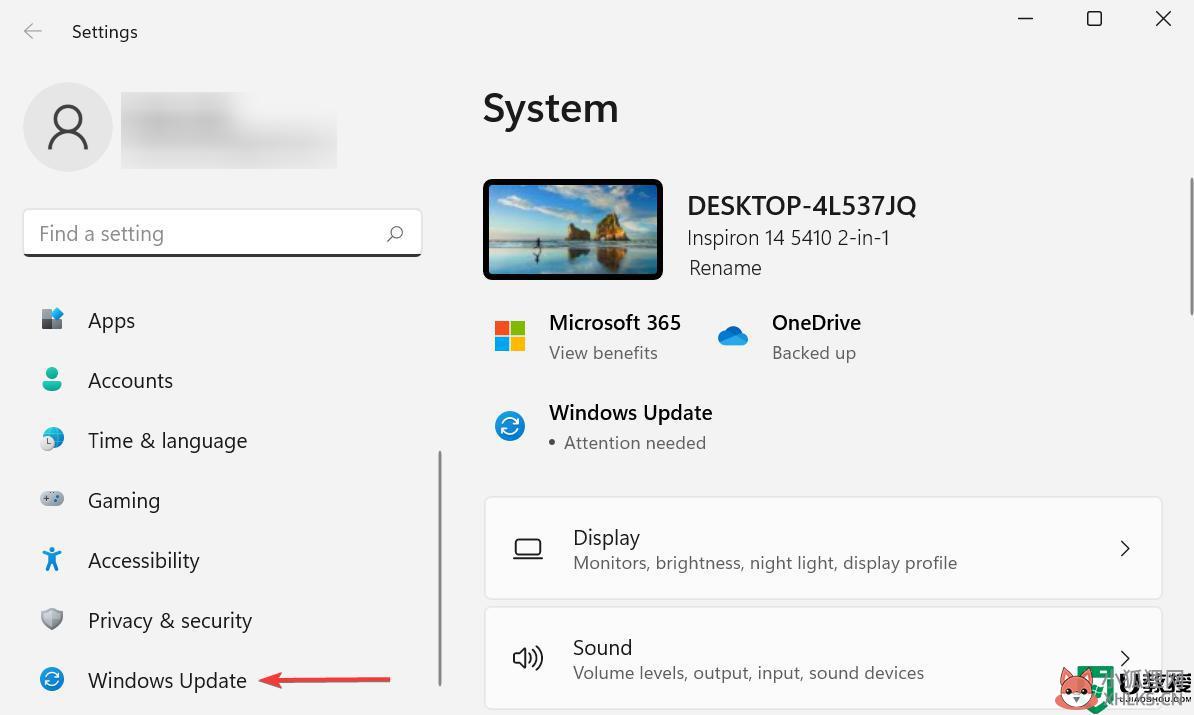Open the Apps settings category

[x=111, y=321]
